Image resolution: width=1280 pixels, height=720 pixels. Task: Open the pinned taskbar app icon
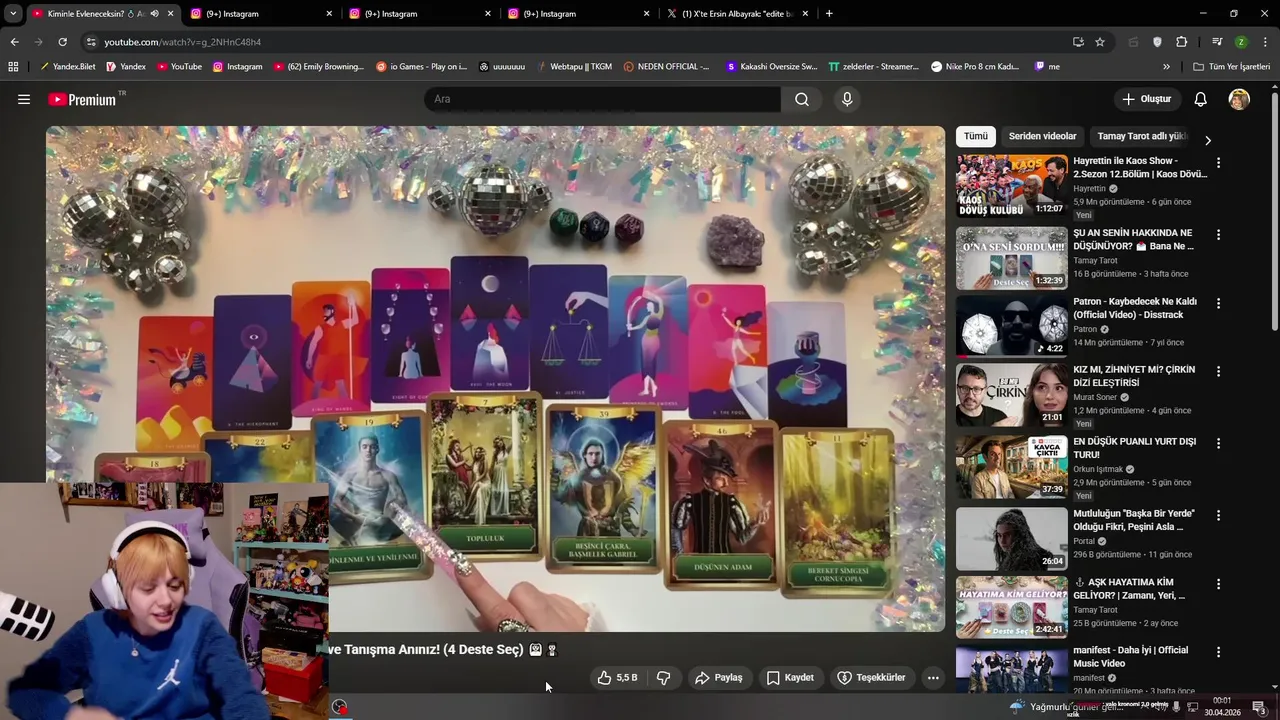(340, 707)
